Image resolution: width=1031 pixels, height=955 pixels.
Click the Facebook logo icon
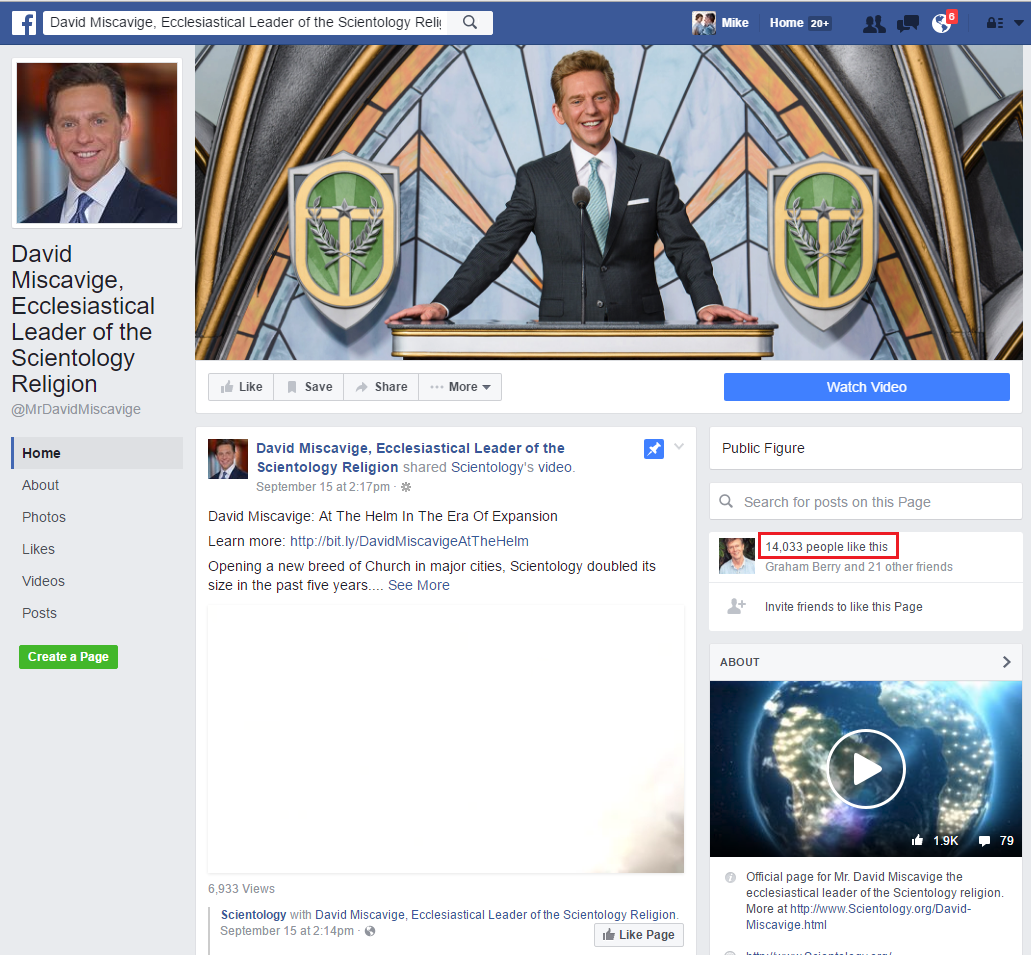tap(24, 23)
